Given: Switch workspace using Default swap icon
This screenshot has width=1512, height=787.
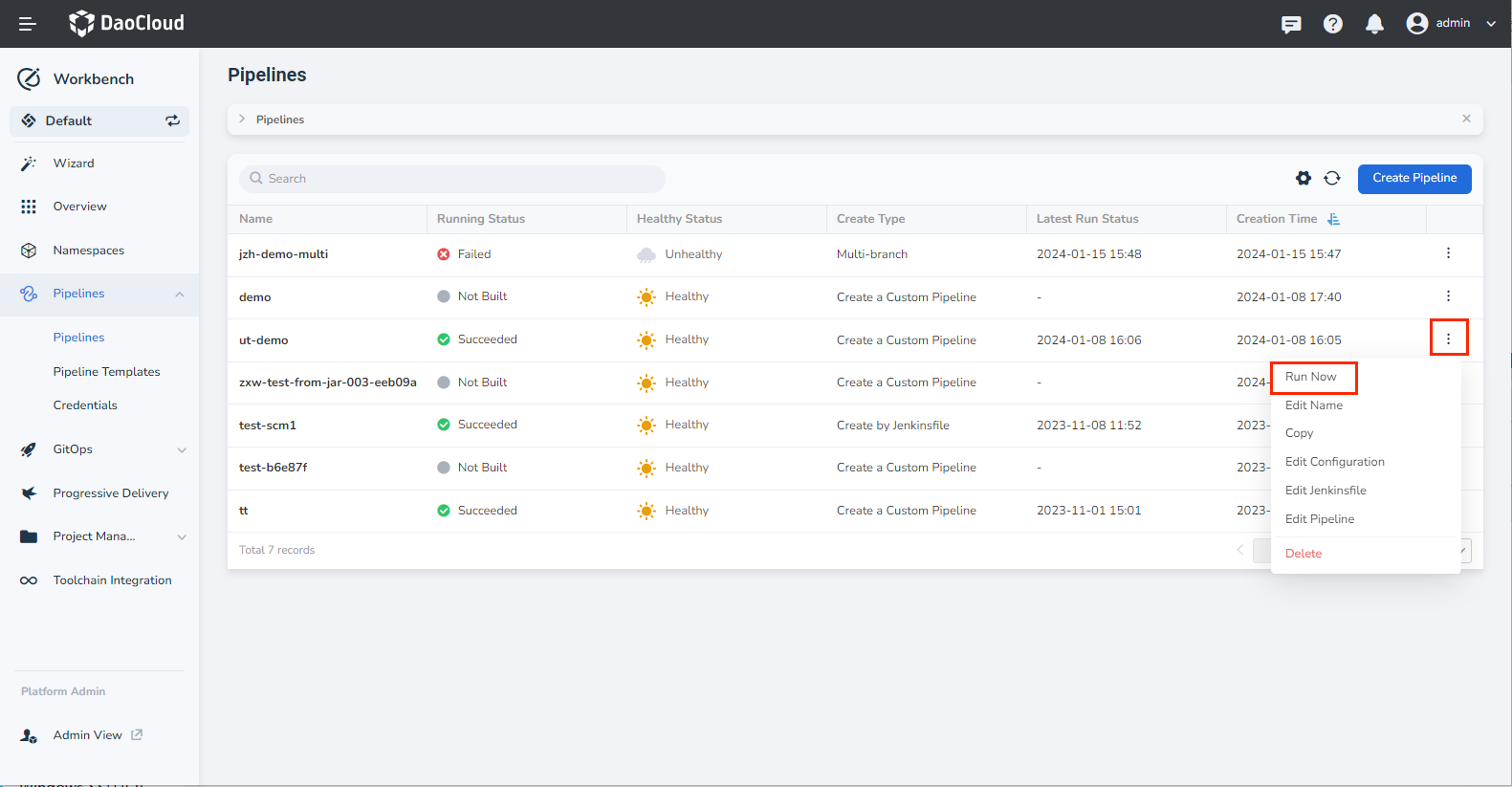Looking at the screenshot, I should tap(172, 120).
